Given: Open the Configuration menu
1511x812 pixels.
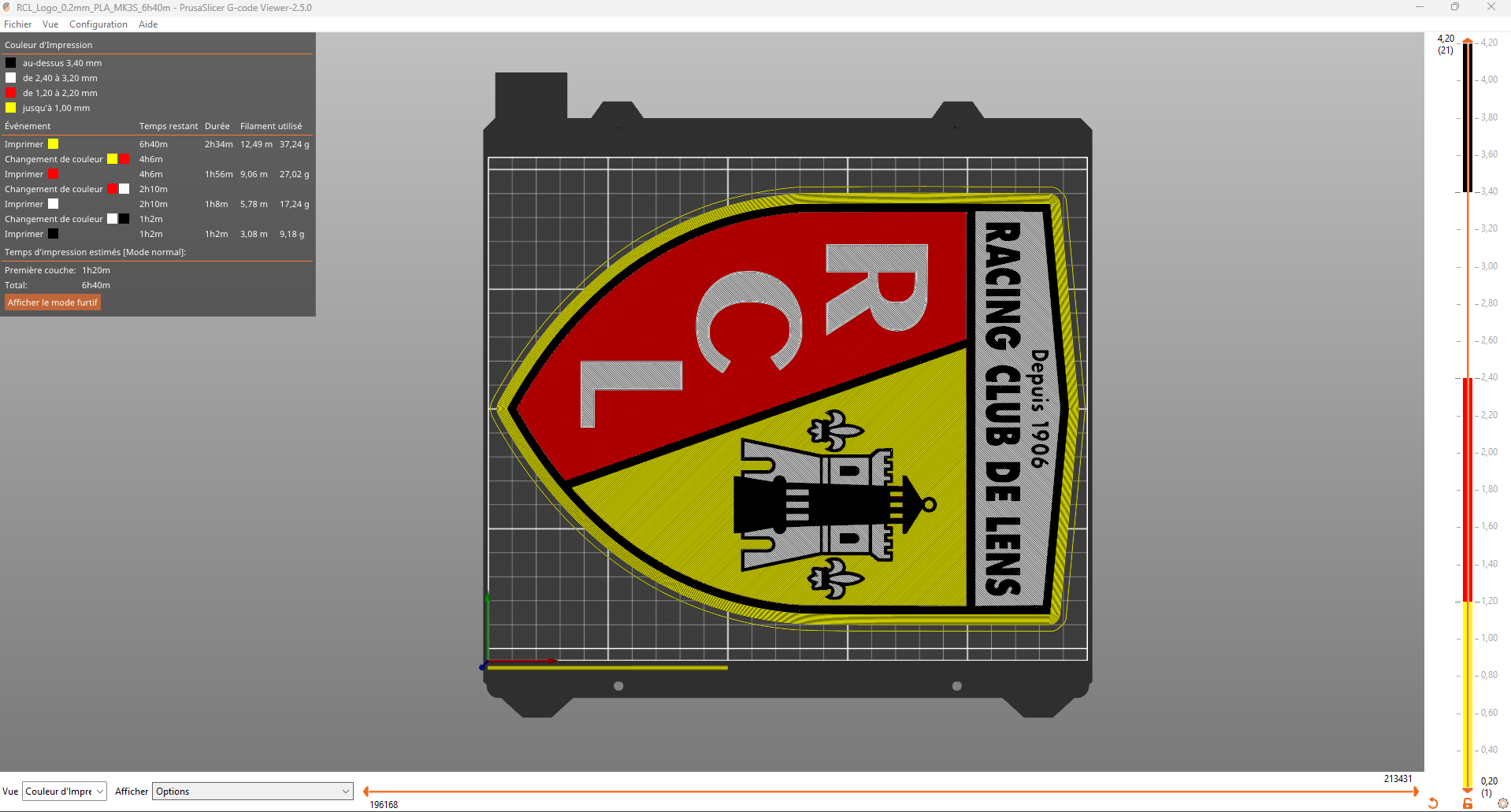Looking at the screenshot, I should 98,24.
